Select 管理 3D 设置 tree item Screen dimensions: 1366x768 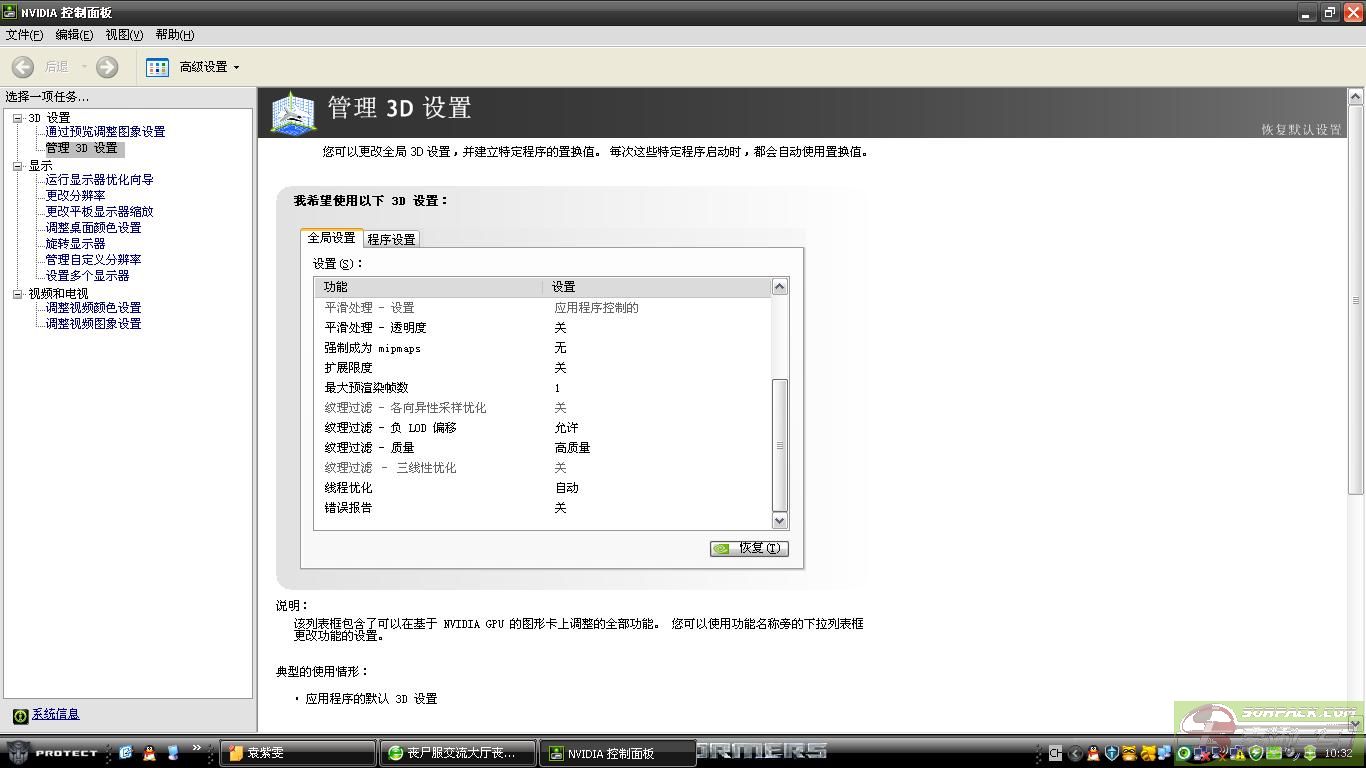coord(82,148)
